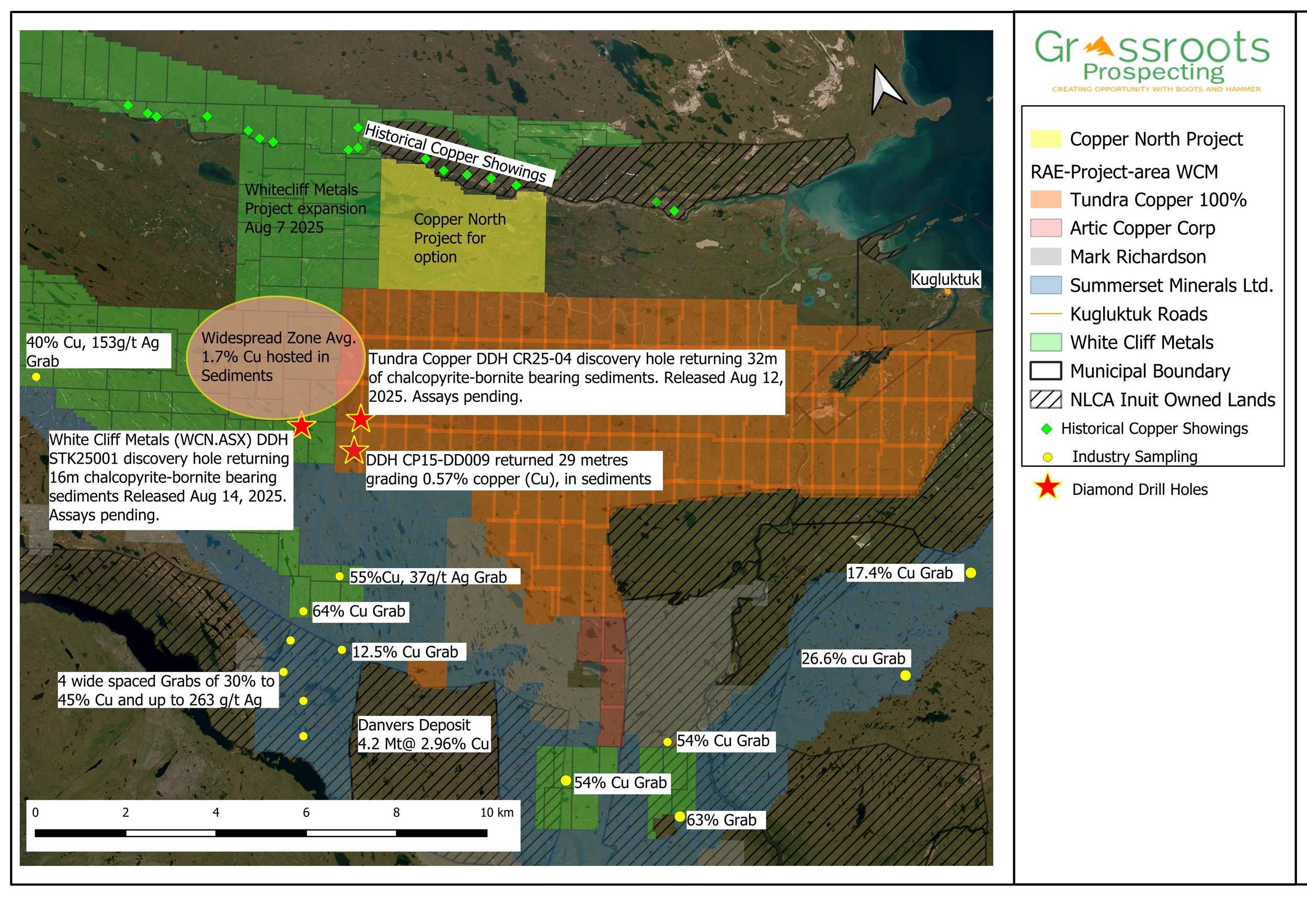This screenshot has height=924, width=1307.
Task: Click the red star near DDH CP15-DD009 label
Action: coord(353,451)
